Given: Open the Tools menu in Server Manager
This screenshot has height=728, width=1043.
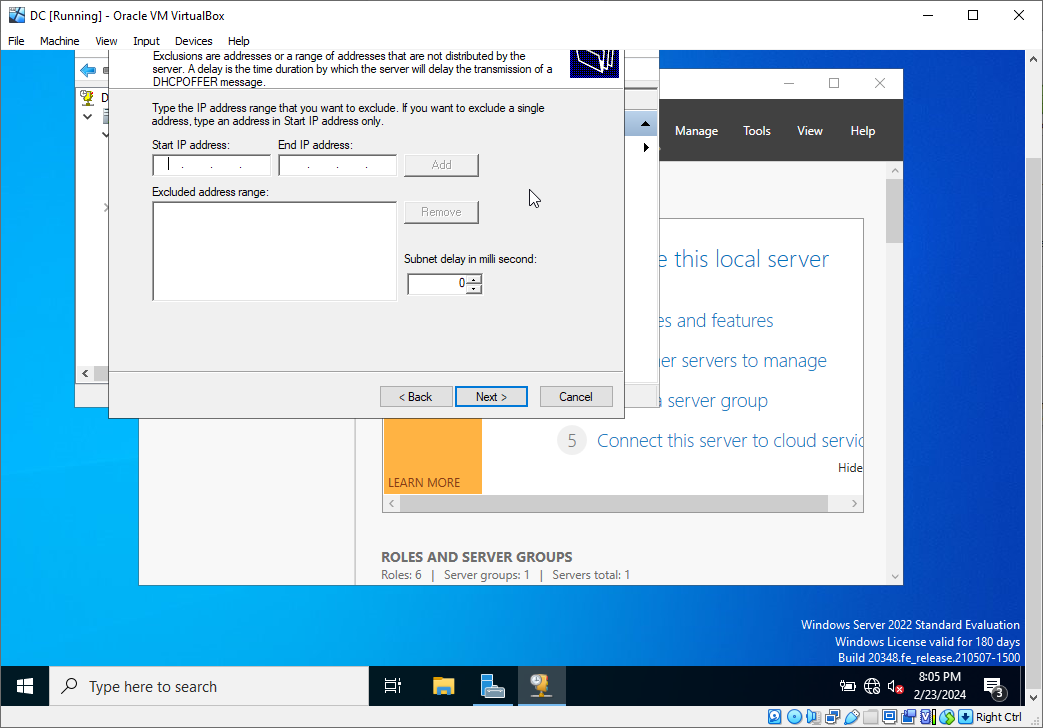Looking at the screenshot, I should [x=756, y=130].
